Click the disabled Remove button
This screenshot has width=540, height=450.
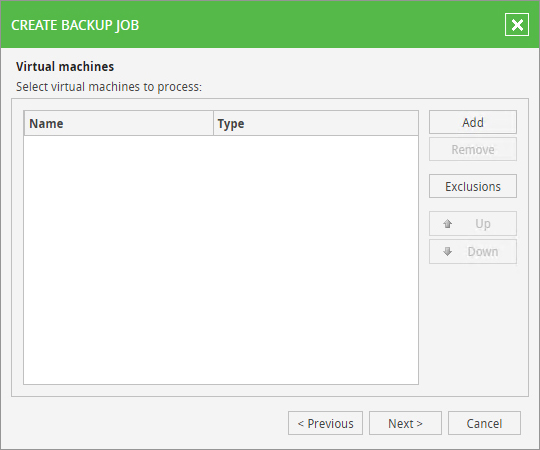[472, 149]
